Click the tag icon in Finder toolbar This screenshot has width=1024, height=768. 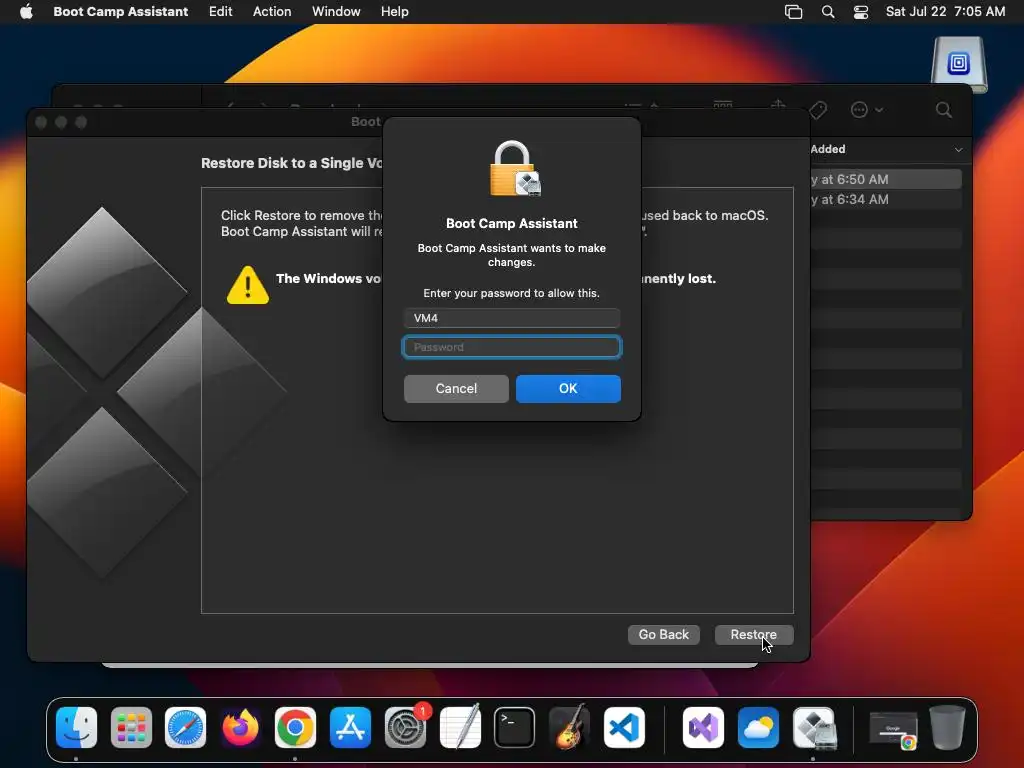click(818, 110)
